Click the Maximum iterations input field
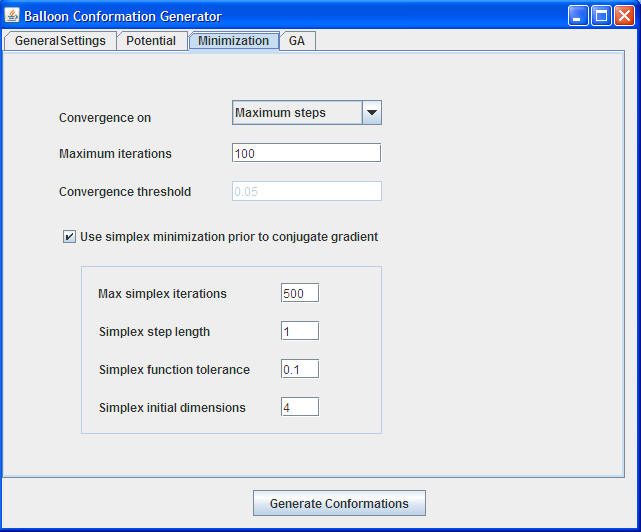641x532 pixels. tap(306, 153)
